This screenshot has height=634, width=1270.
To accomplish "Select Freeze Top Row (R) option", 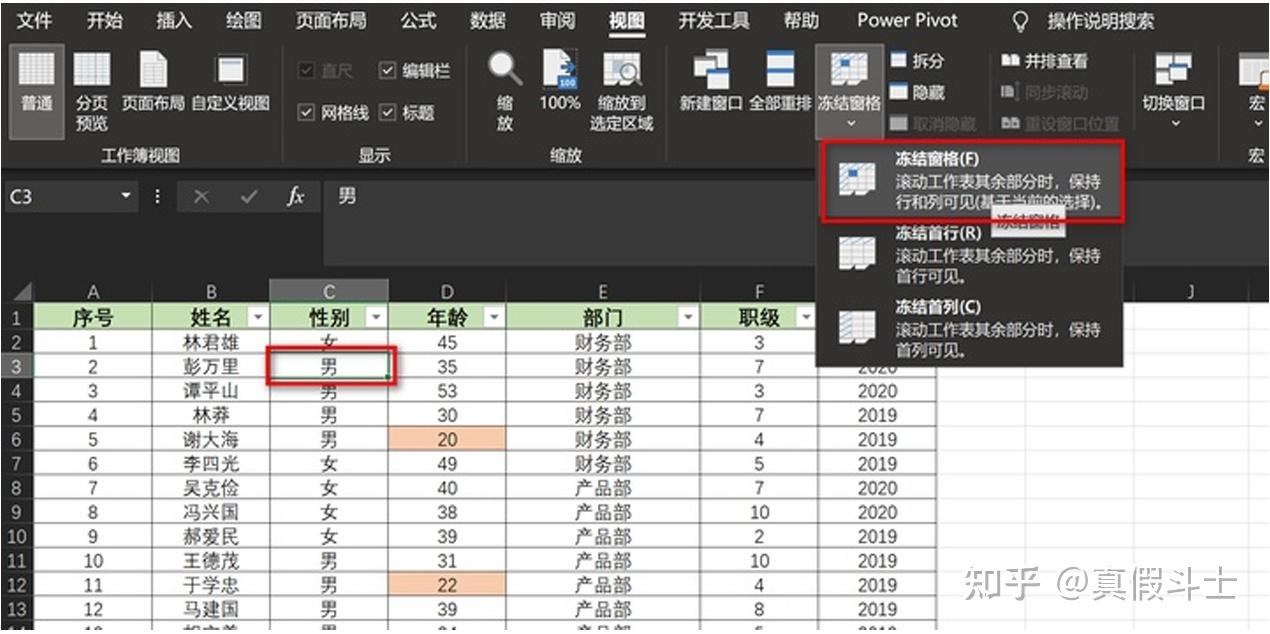I will pyautogui.click(x=969, y=254).
